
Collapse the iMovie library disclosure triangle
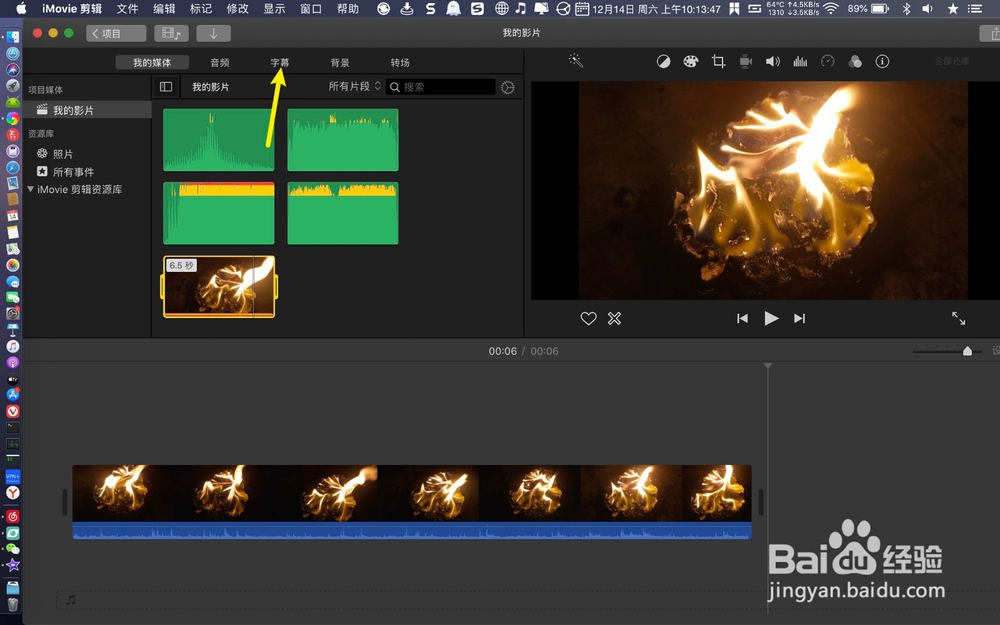[30, 189]
